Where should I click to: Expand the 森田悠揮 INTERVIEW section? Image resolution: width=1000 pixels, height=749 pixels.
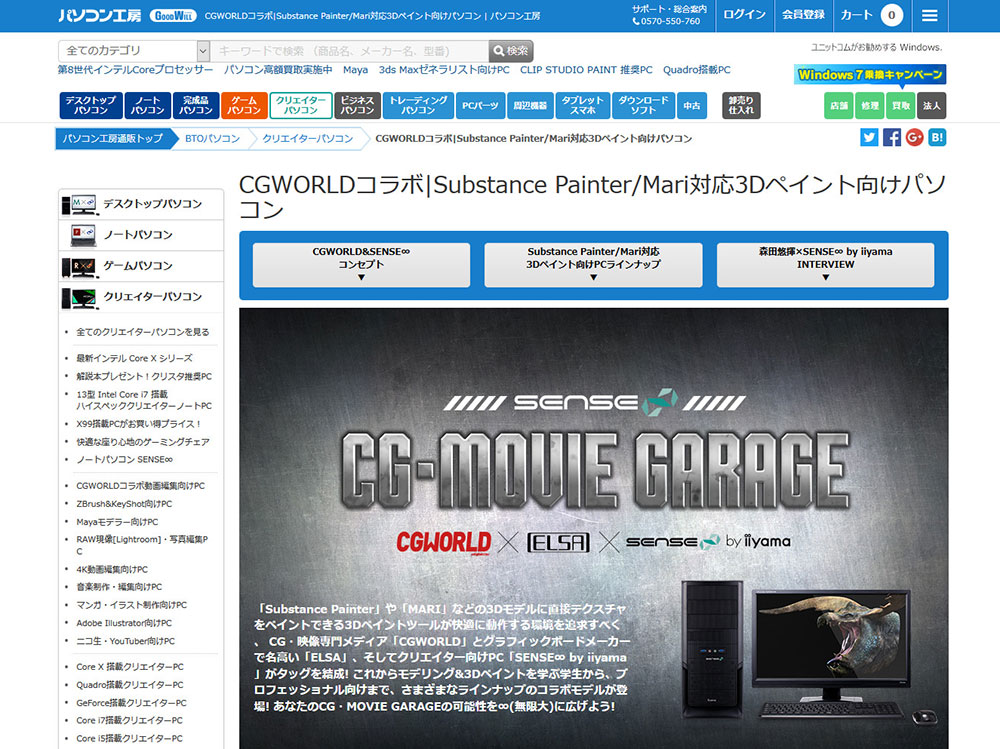click(x=825, y=265)
